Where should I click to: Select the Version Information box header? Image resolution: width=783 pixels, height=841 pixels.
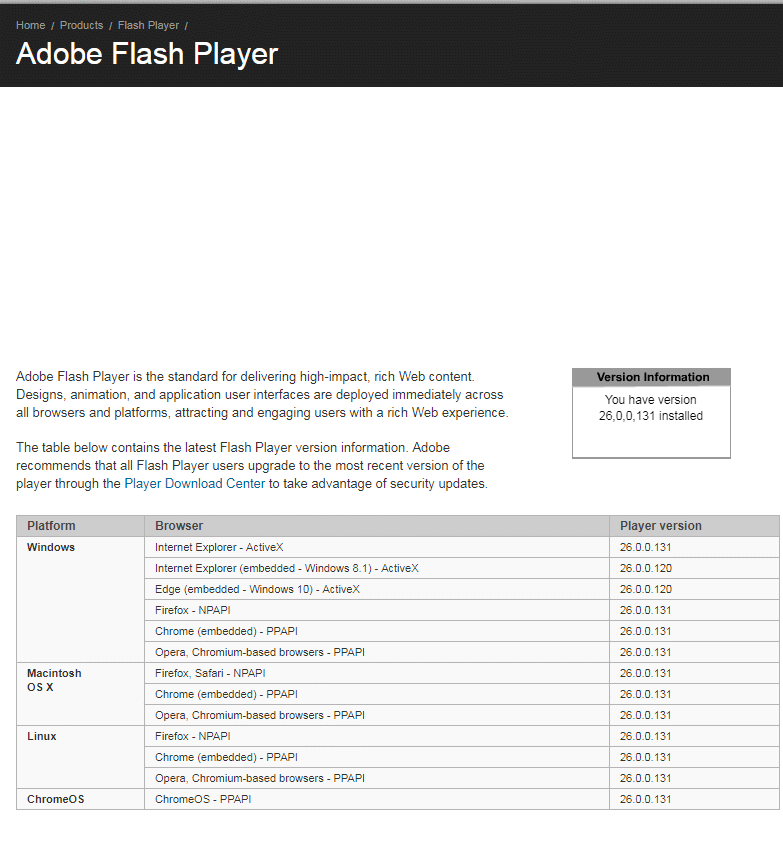(652, 377)
